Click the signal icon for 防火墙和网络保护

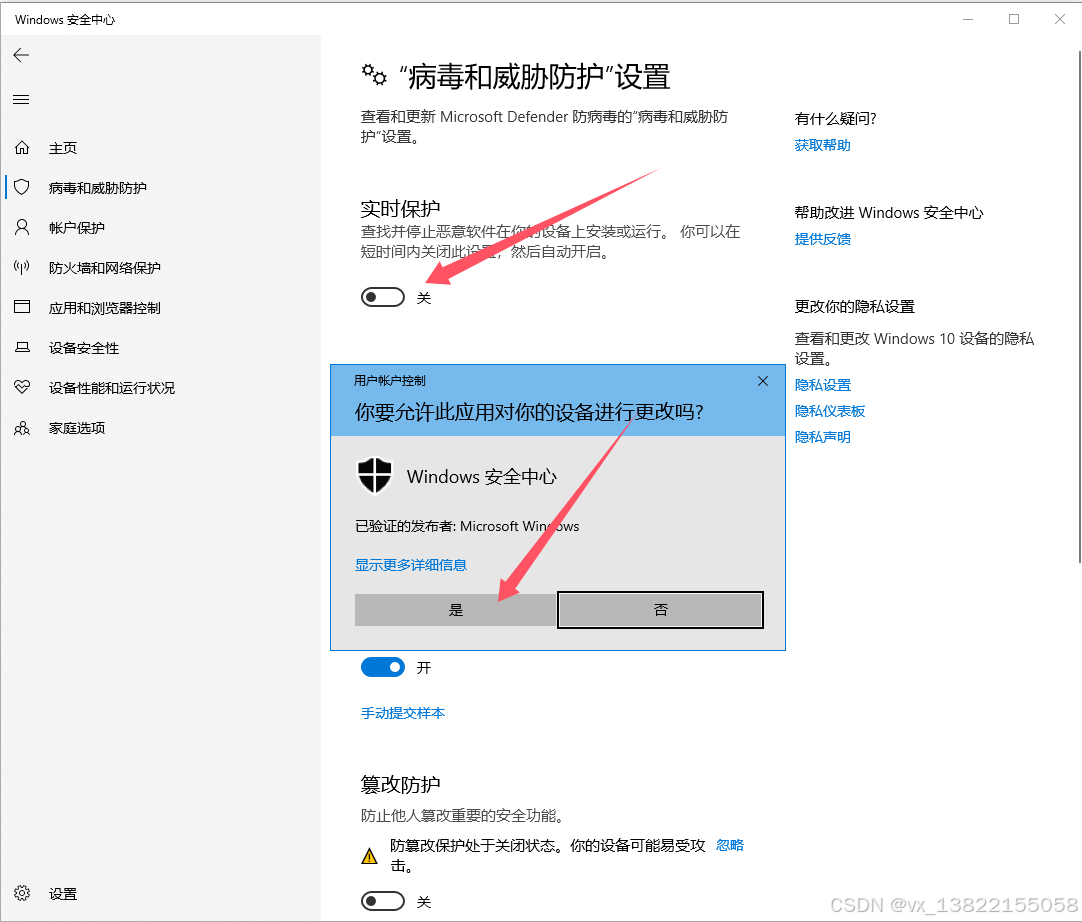click(22, 267)
